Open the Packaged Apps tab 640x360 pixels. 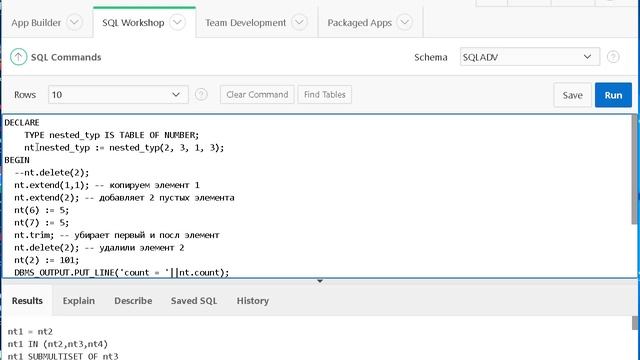(x=359, y=23)
